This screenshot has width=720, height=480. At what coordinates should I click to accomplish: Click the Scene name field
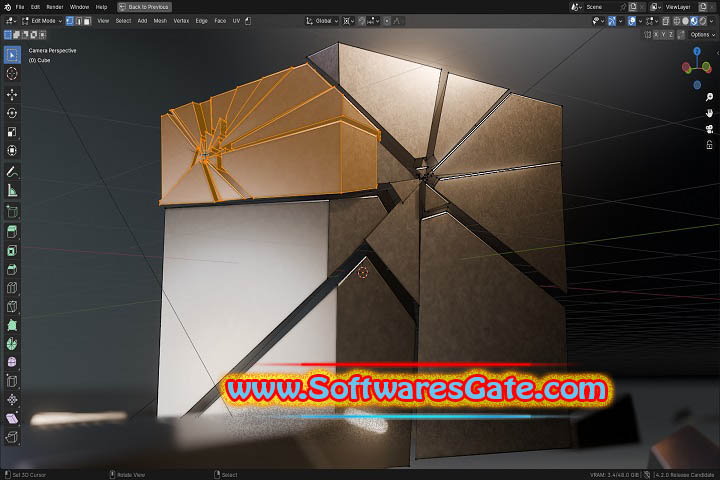(602, 7)
